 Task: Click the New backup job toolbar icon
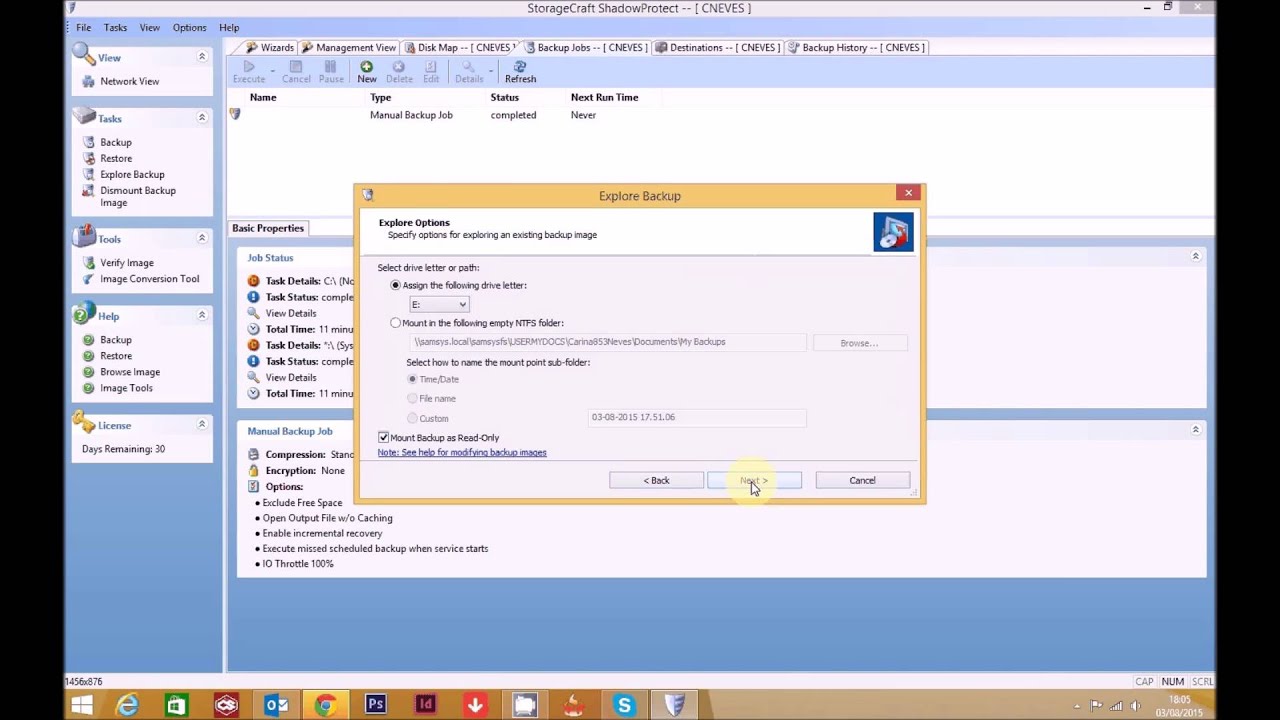tap(366, 72)
